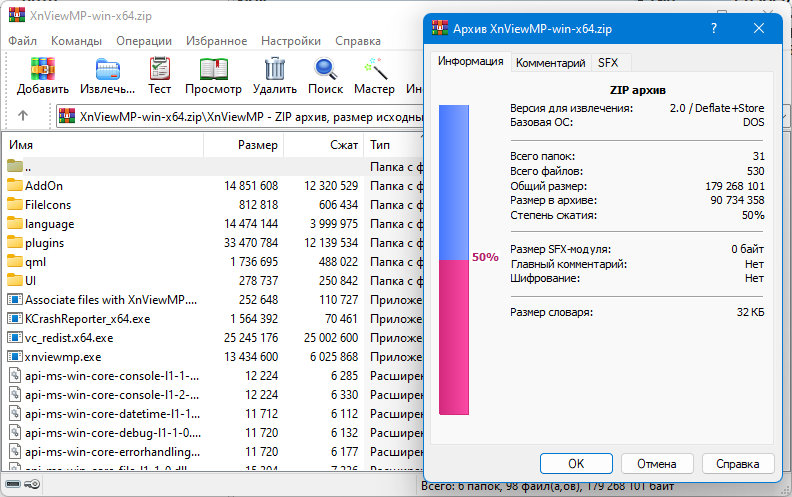The width and height of the screenshot is (792, 497).
Task: Click the Отмена button
Action: pyautogui.click(x=657, y=464)
